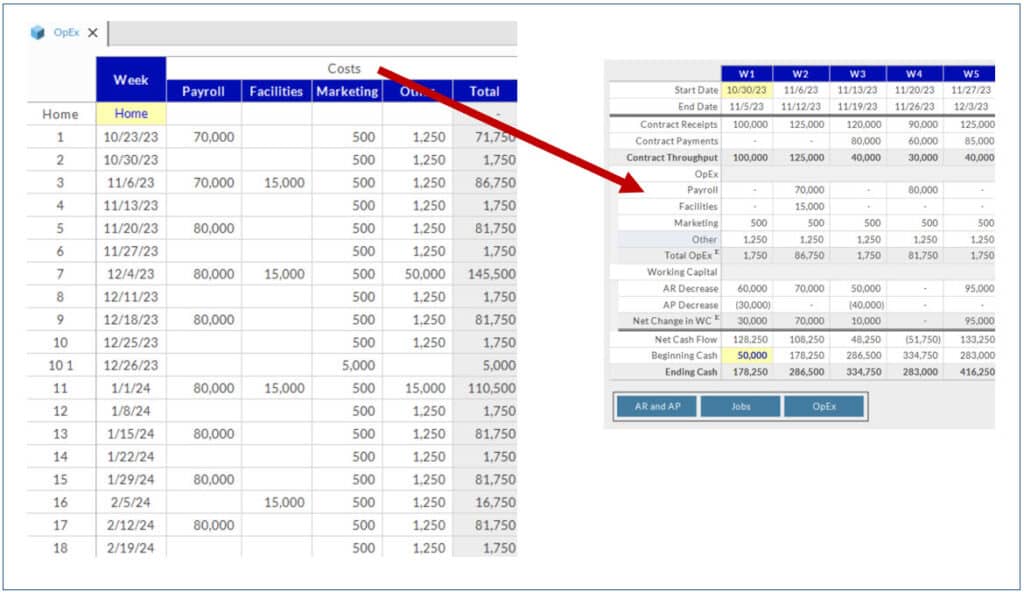Click the Net Cash Flow row label

(x=686, y=339)
